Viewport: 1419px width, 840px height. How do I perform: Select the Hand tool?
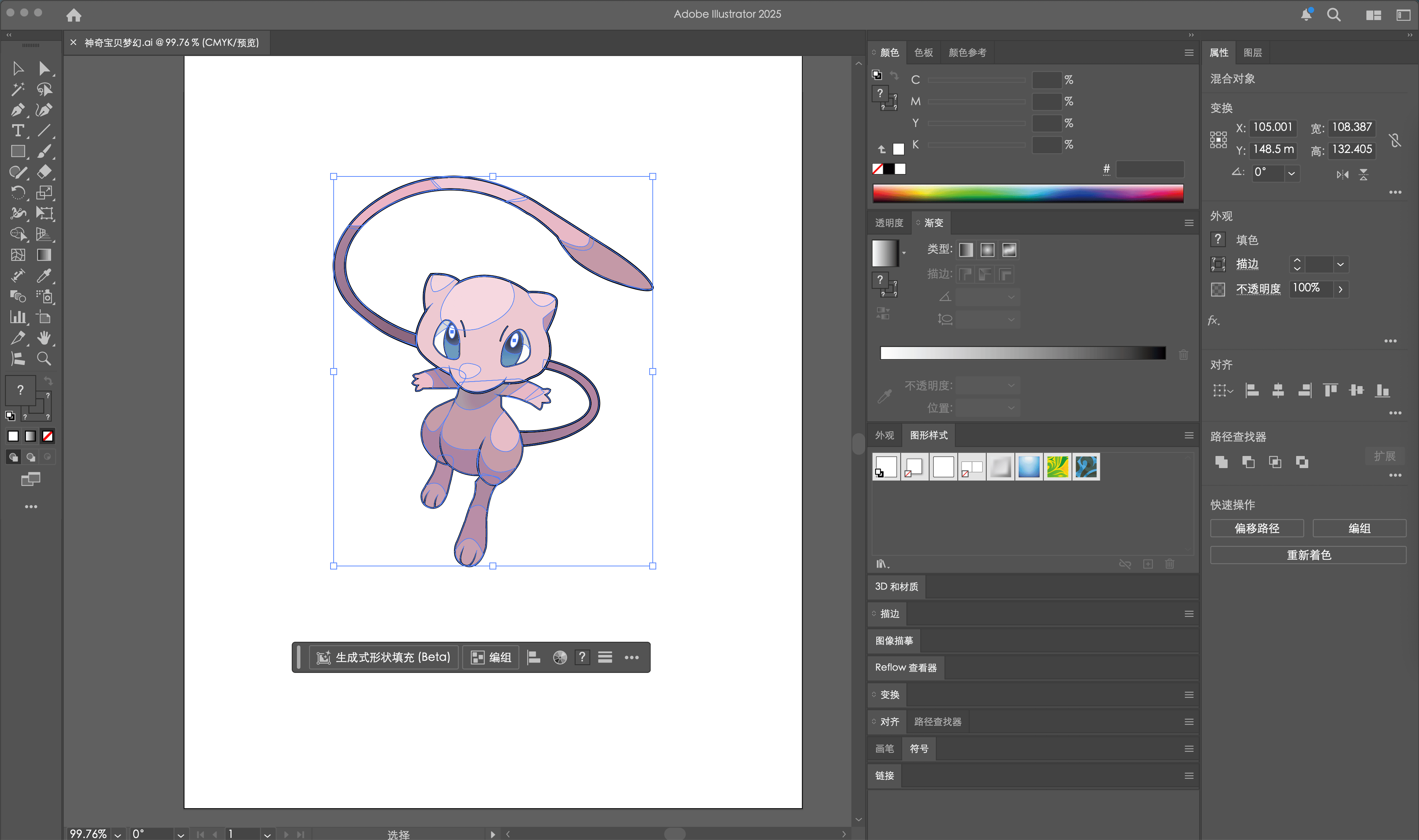pyautogui.click(x=44, y=338)
